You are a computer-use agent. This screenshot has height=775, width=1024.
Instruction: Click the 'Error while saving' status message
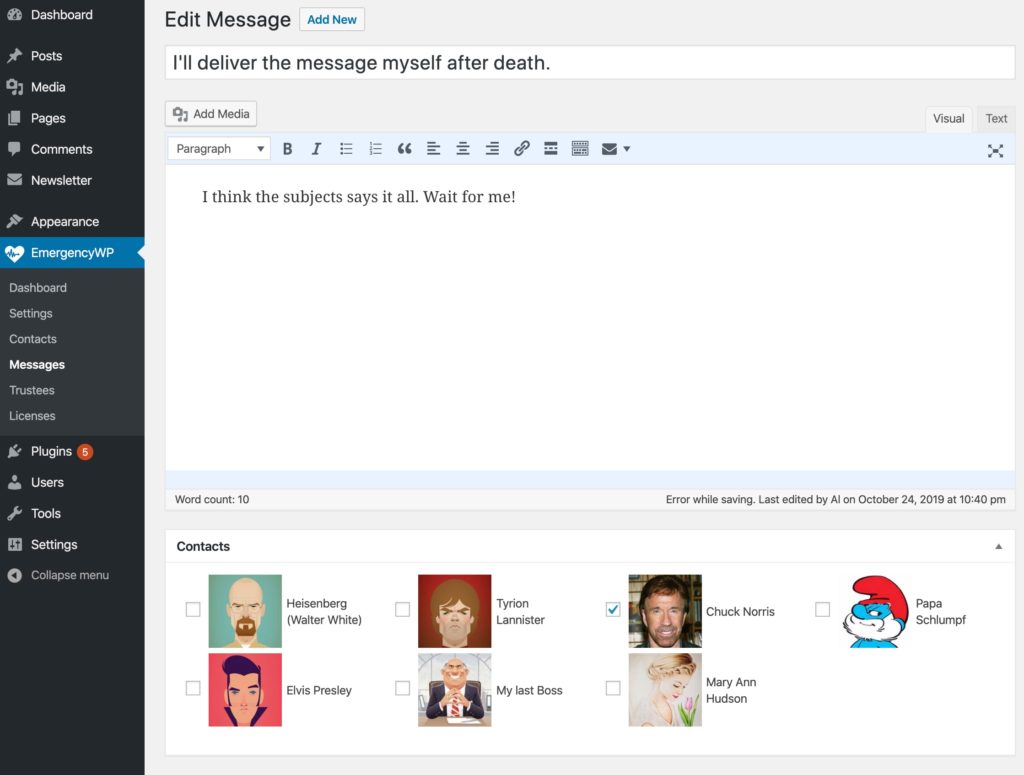tap(836, 499)
